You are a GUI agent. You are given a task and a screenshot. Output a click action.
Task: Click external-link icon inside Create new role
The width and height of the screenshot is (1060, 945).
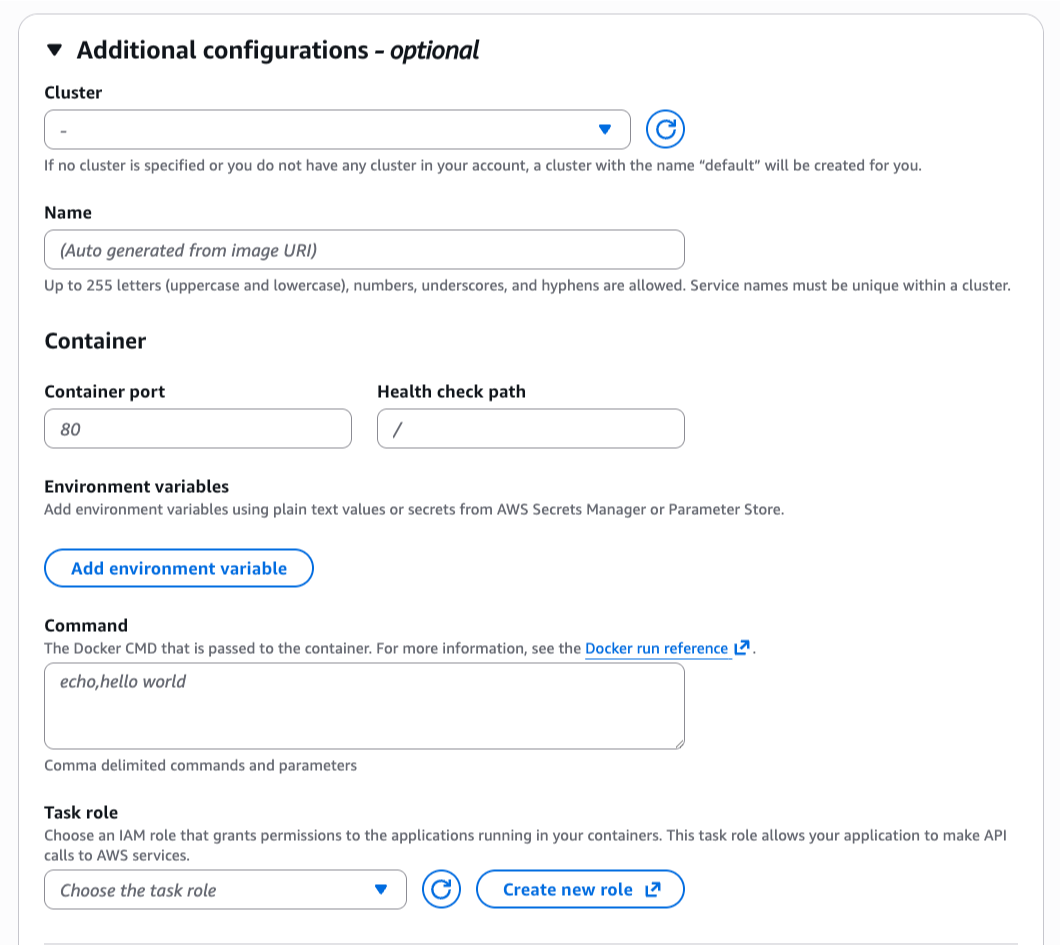[x=653, y=889]
